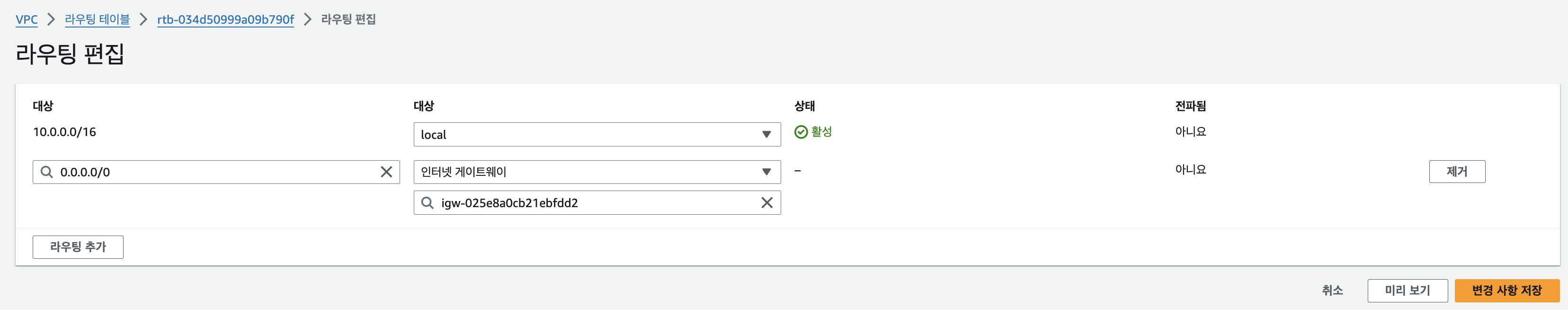Save changes with 변경 사항 저장

click(x=1507, y=291)
